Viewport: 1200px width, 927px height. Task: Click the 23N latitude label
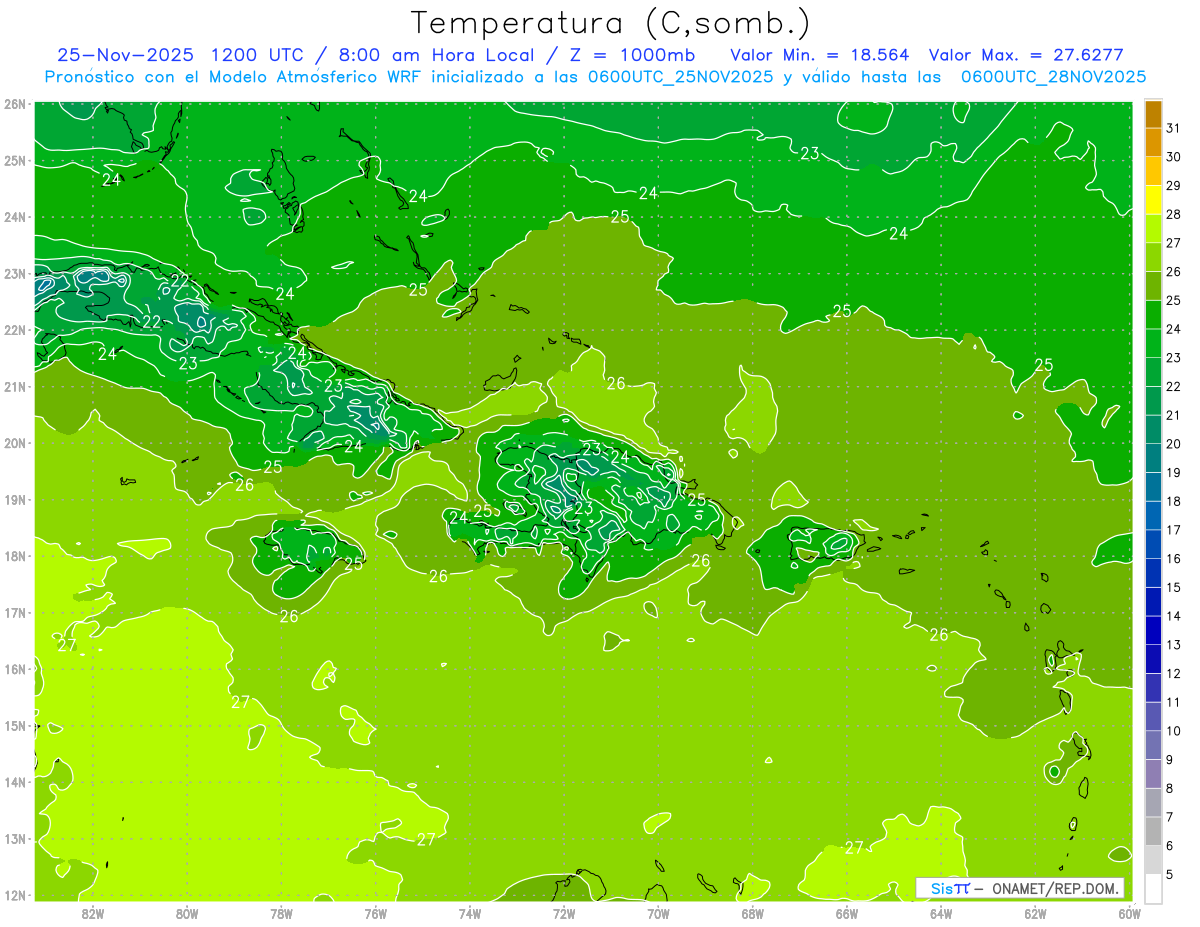(x=15, y=274)
